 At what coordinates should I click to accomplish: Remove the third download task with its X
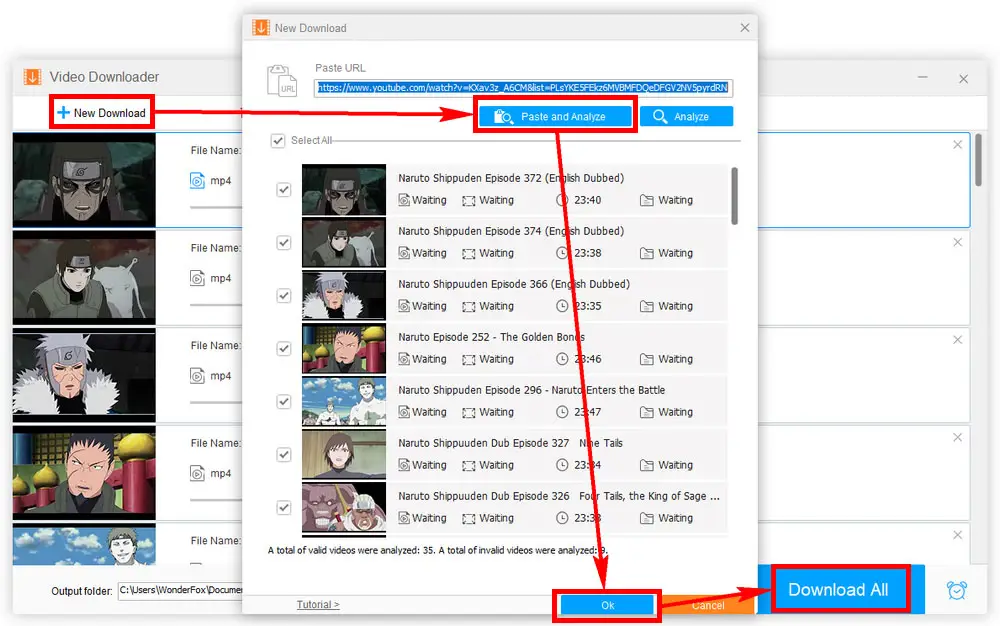[x=957, y=340]
